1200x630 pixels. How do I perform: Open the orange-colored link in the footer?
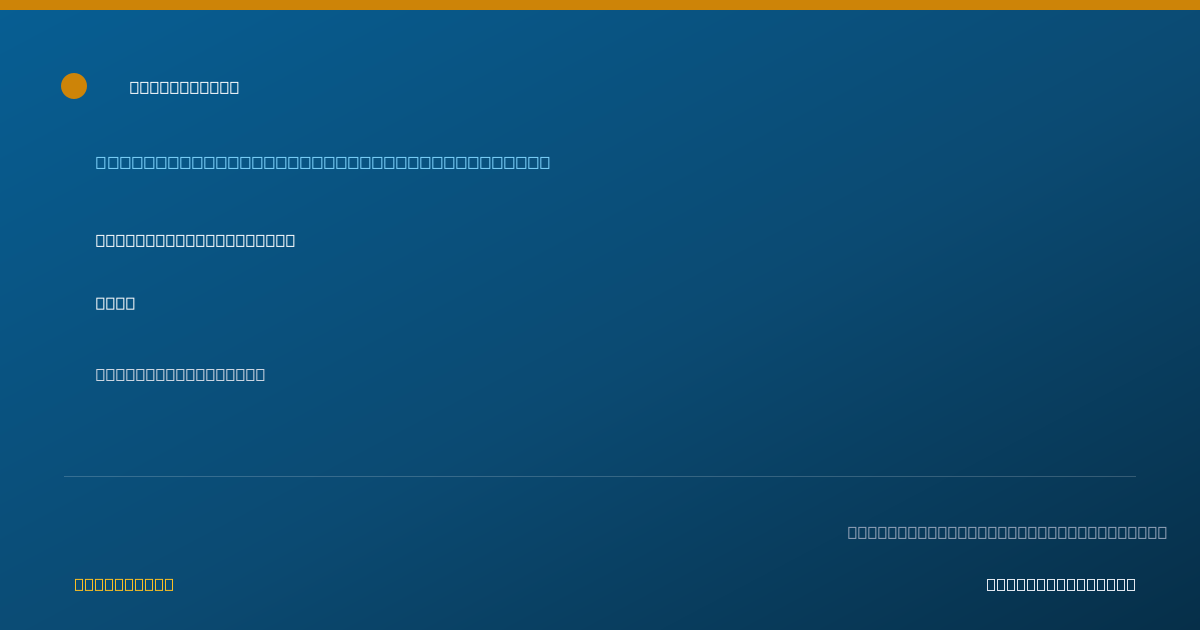pyautogui.click(x=124, y=584)
